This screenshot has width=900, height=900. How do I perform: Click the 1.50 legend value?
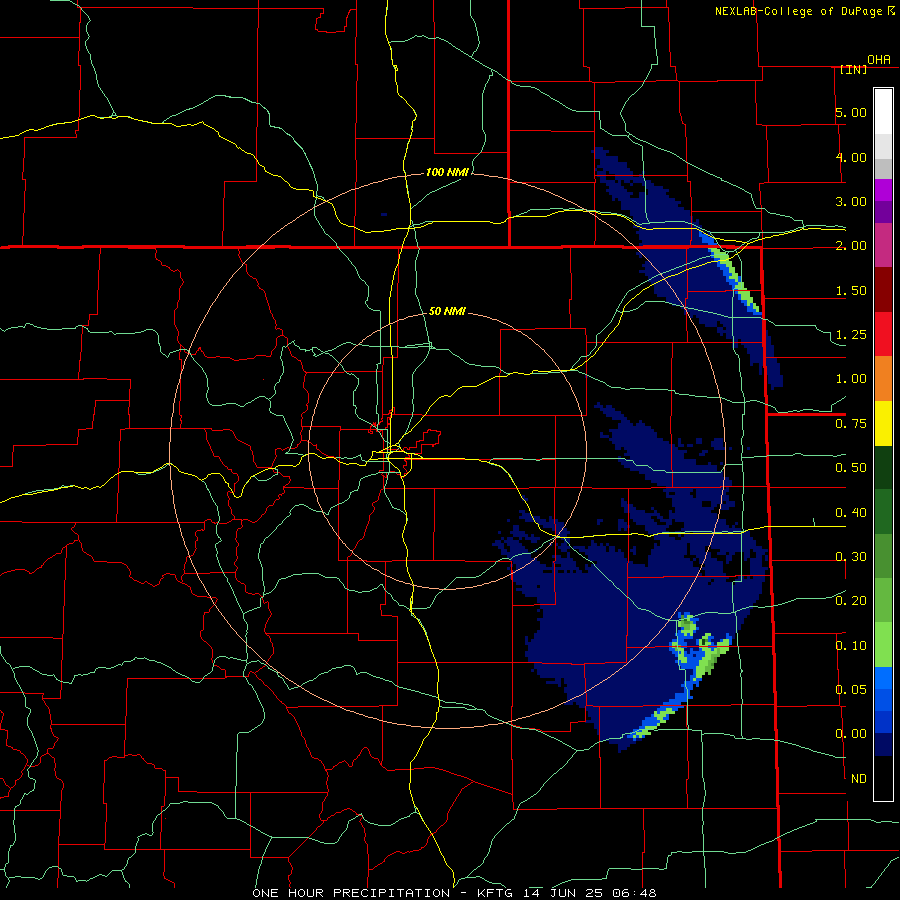pos(851,290)
